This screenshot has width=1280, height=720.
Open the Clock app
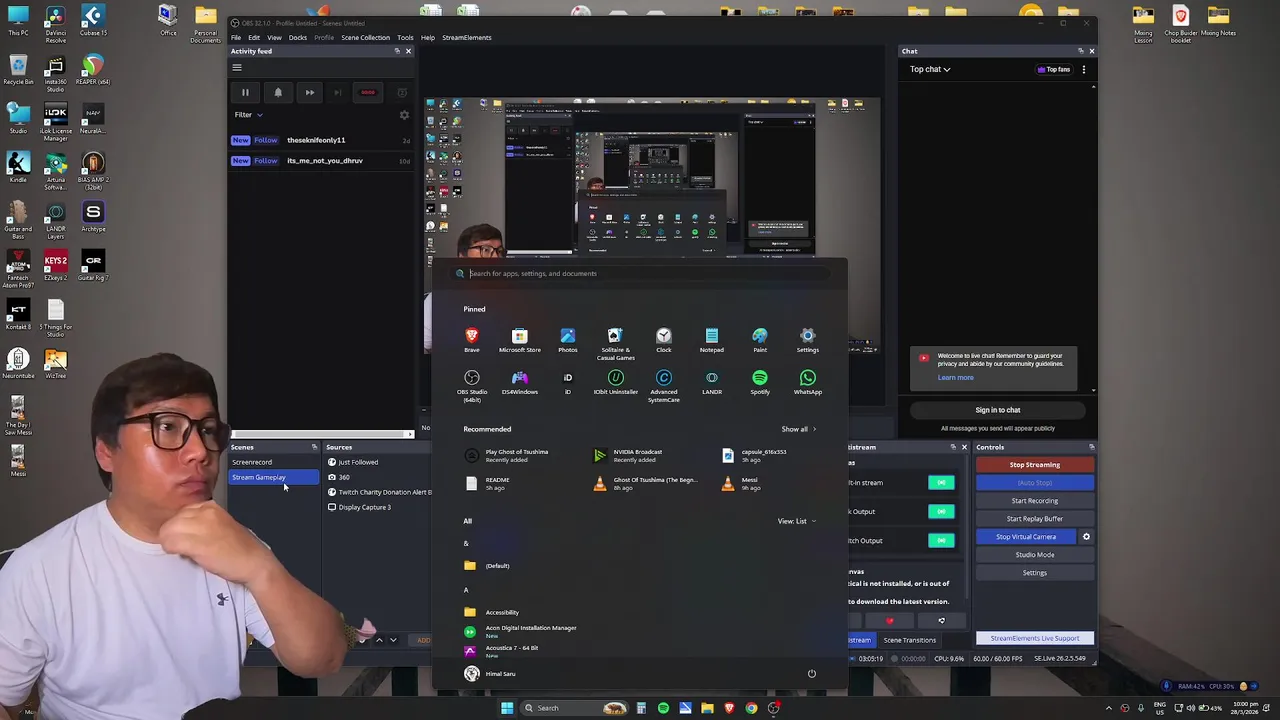click(663, 340)
